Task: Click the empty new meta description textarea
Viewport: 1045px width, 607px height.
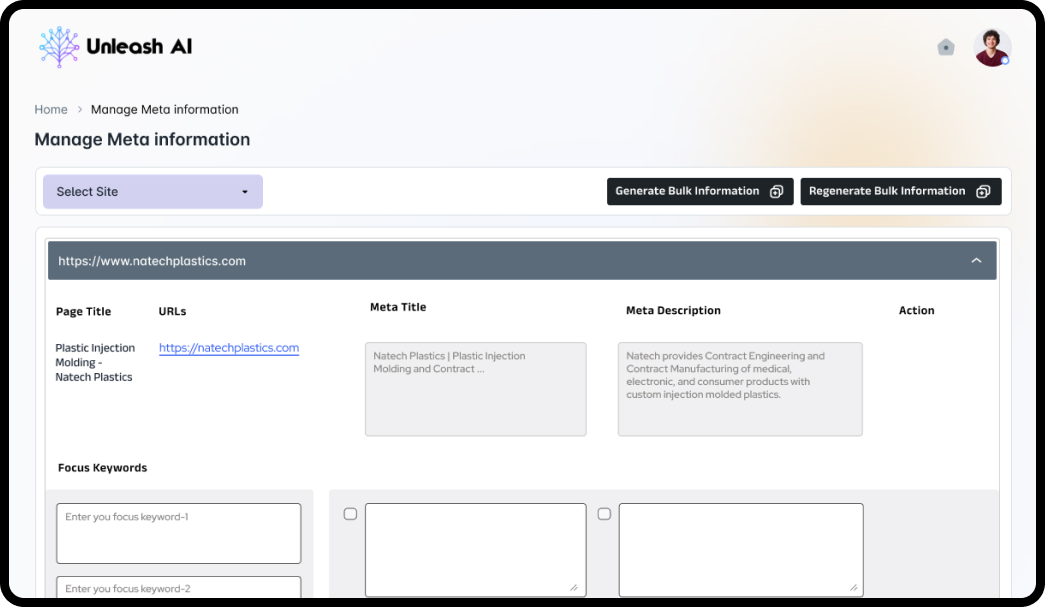Action: (741, 550)
